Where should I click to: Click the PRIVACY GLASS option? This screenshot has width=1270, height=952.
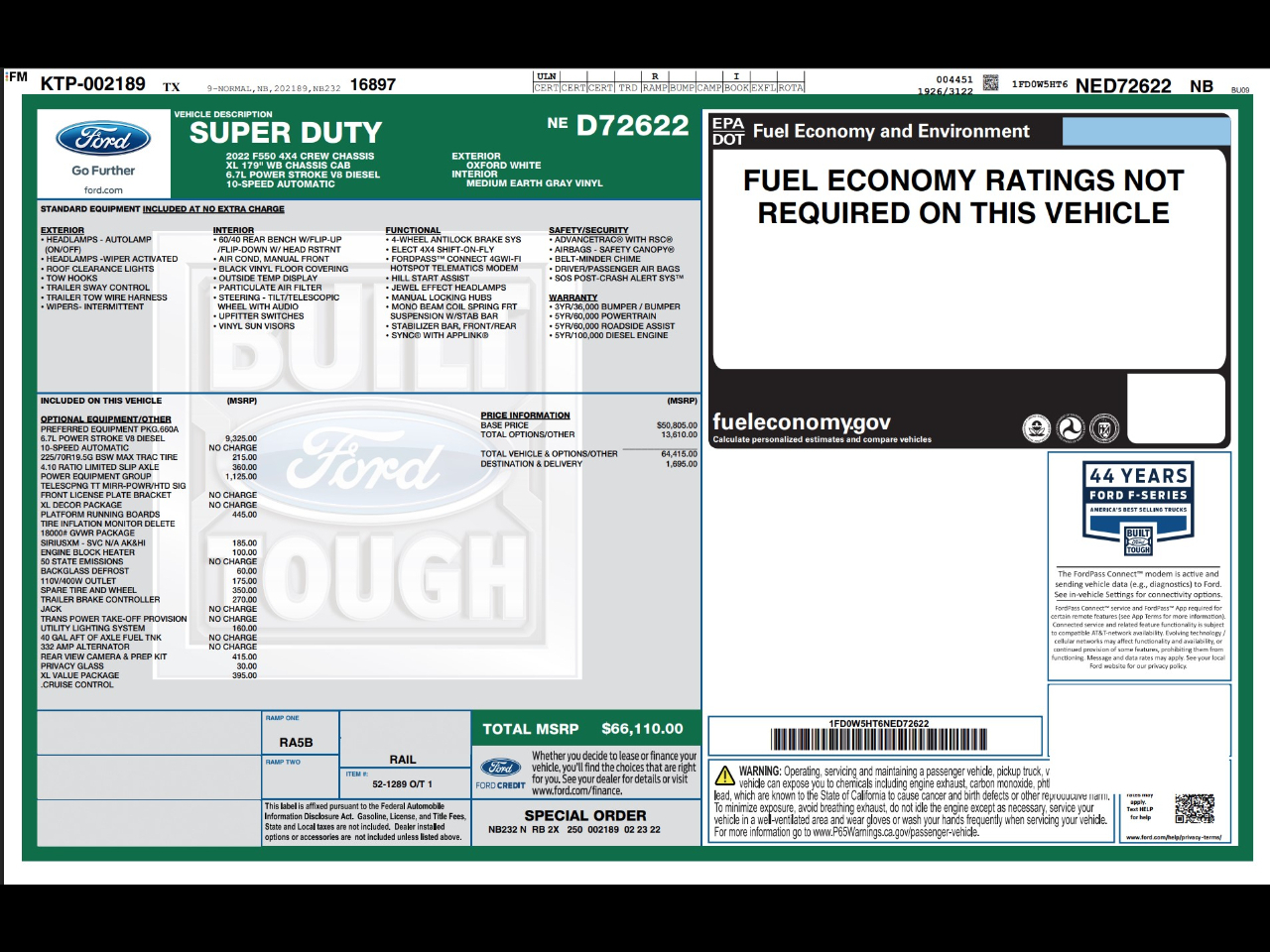click(71, 666)
